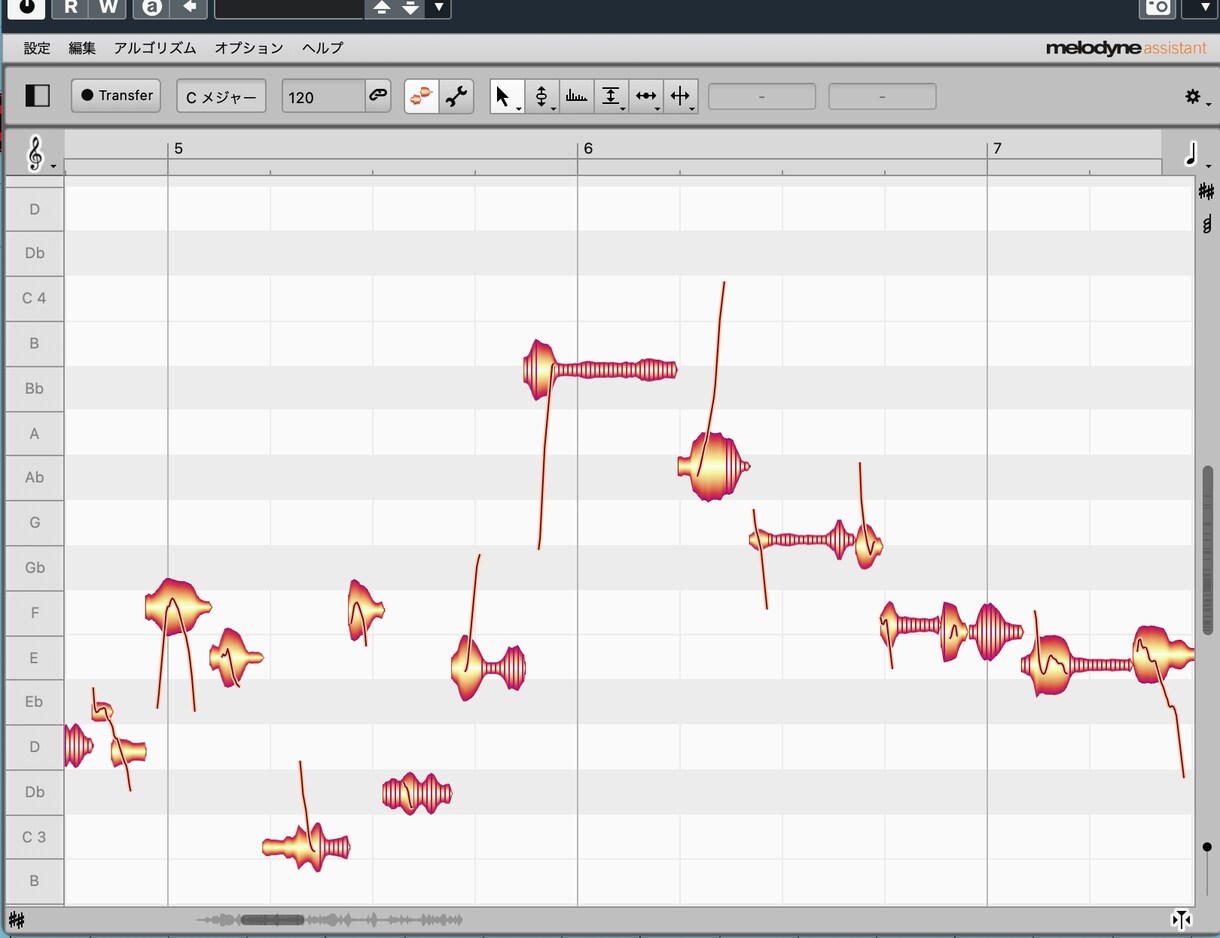
Task: Click the circled 'a' automation icon
Action: tap(152, 8)
